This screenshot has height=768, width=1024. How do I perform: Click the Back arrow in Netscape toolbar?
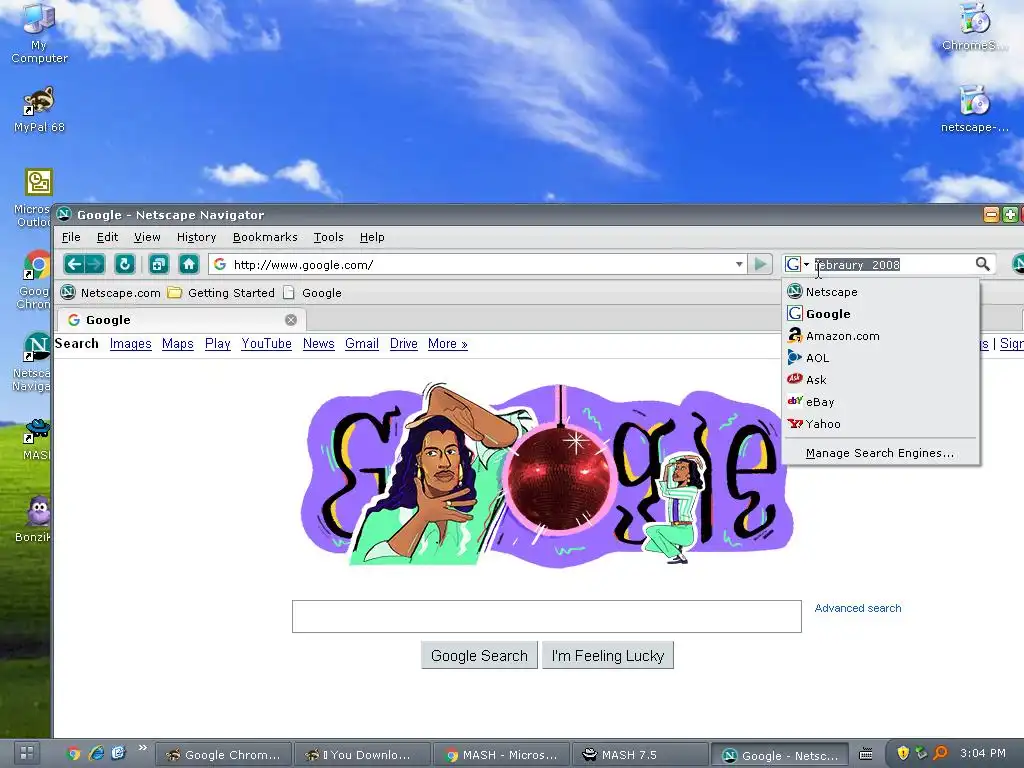coord(74,264)
